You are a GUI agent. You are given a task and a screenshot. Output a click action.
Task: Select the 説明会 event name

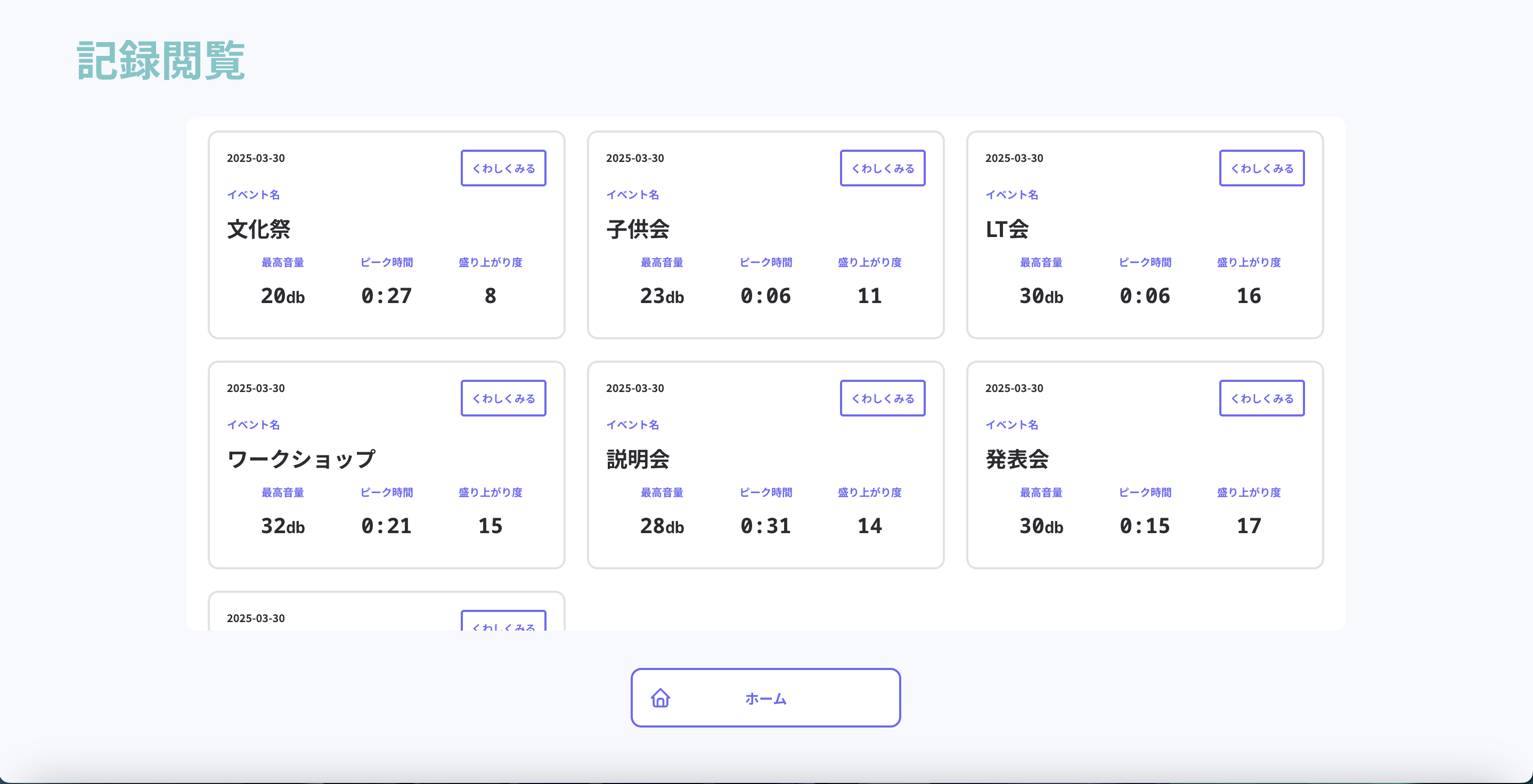tap(638, 459)
